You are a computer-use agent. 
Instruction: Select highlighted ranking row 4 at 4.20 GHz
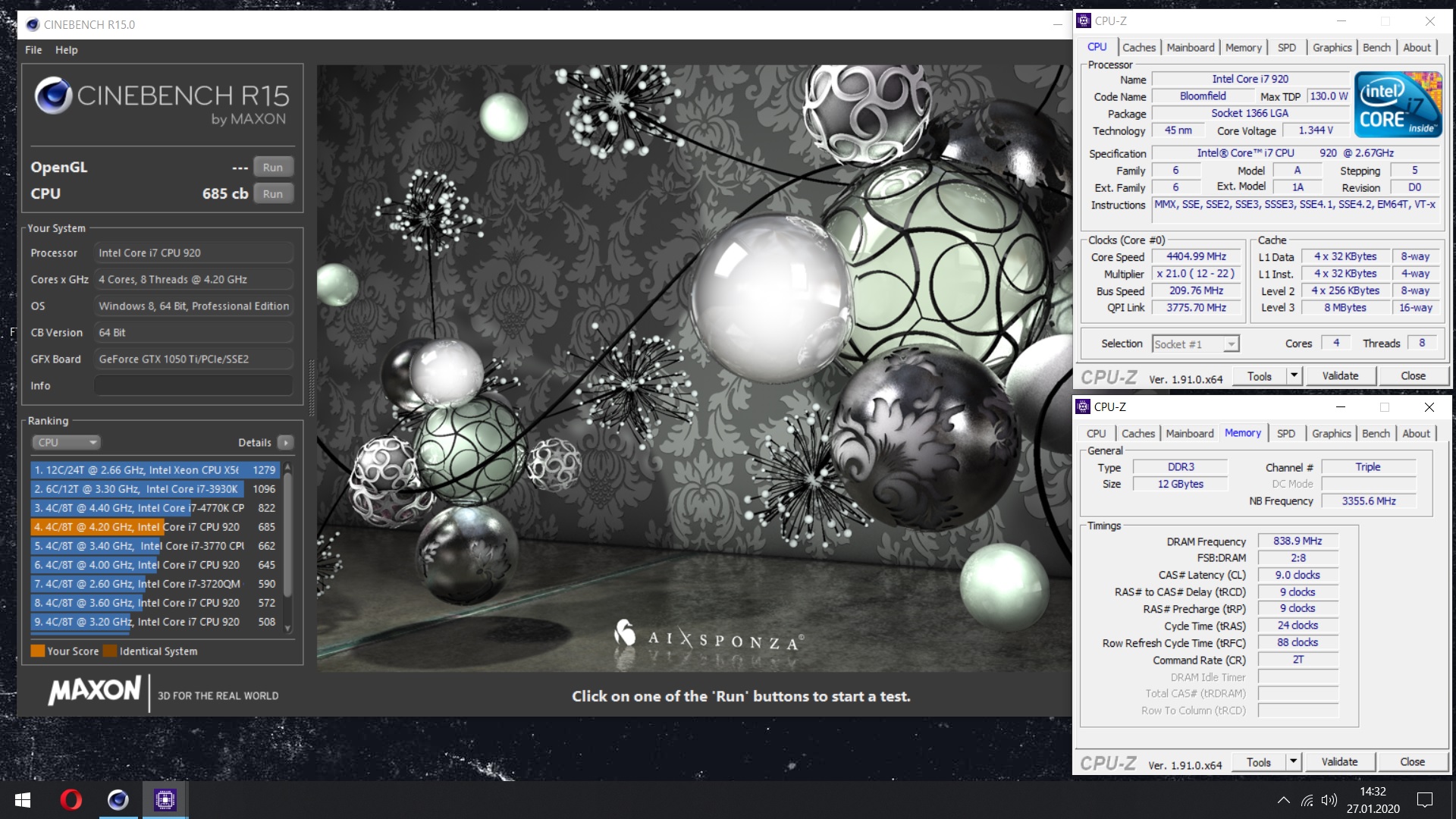(155, 527)
